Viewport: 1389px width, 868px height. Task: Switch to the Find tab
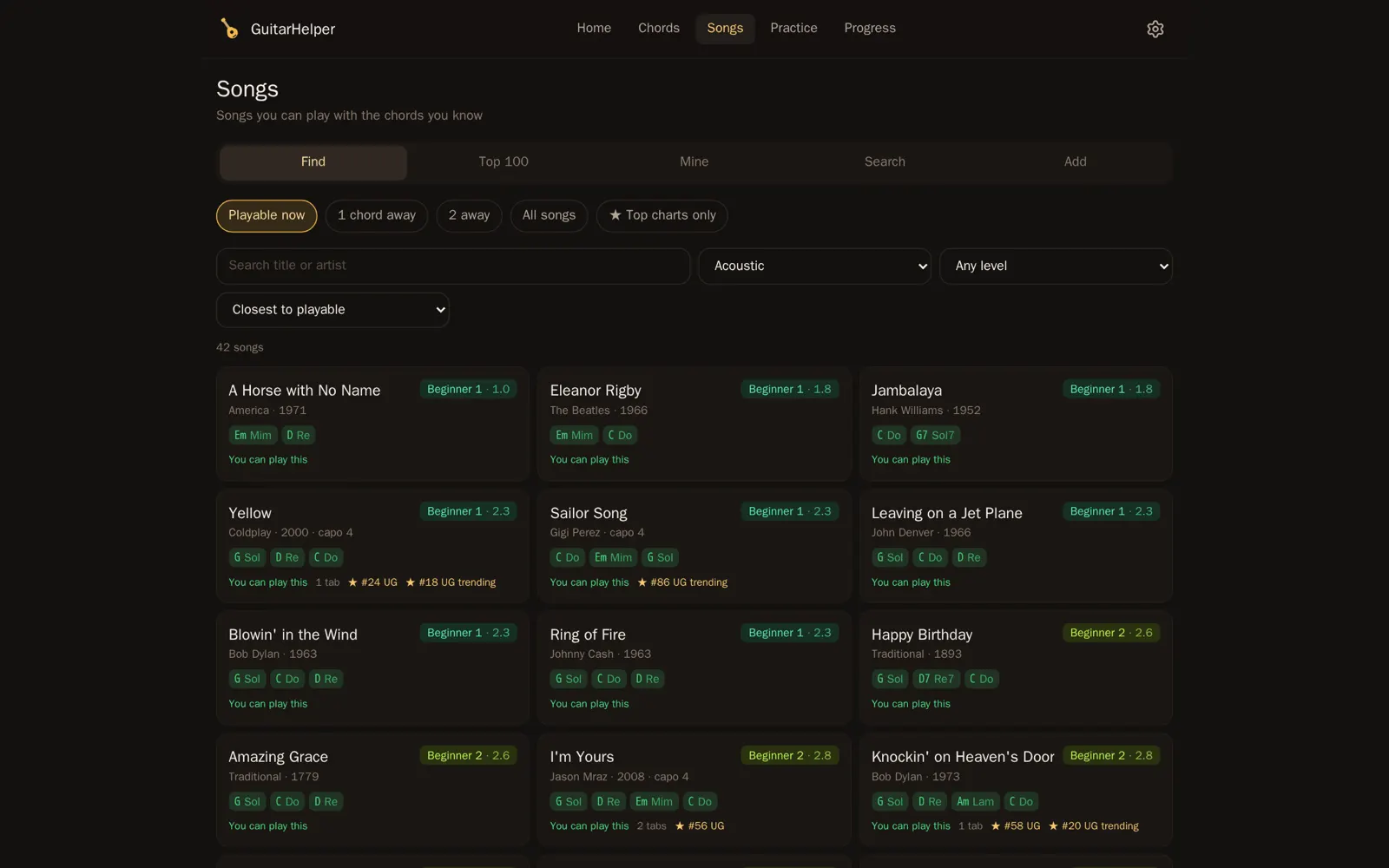pyautogui.click(x=313, y=162)
